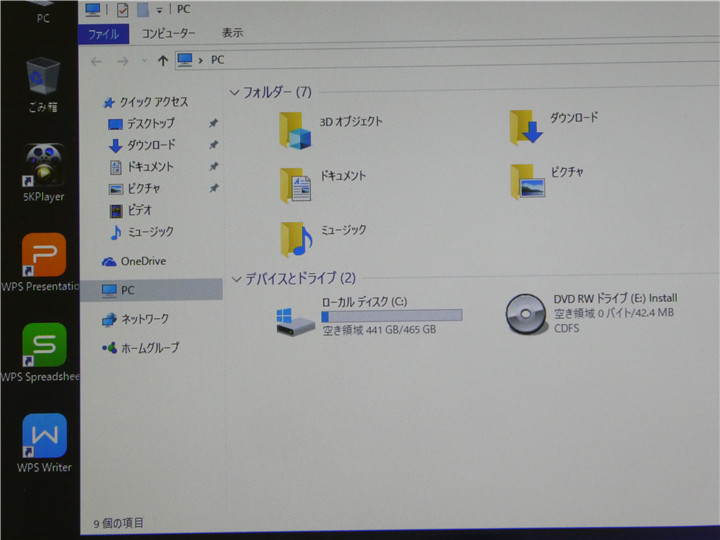The image size is (720, 540).
Task: Click the 9 個の項目 status bar text
Action: click(118, 523)
